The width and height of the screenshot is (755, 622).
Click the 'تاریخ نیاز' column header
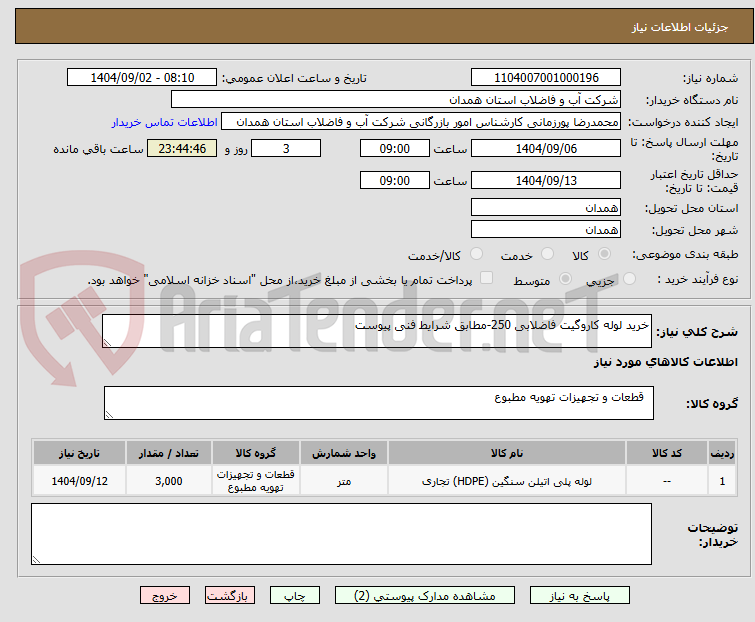pos(79,453)
